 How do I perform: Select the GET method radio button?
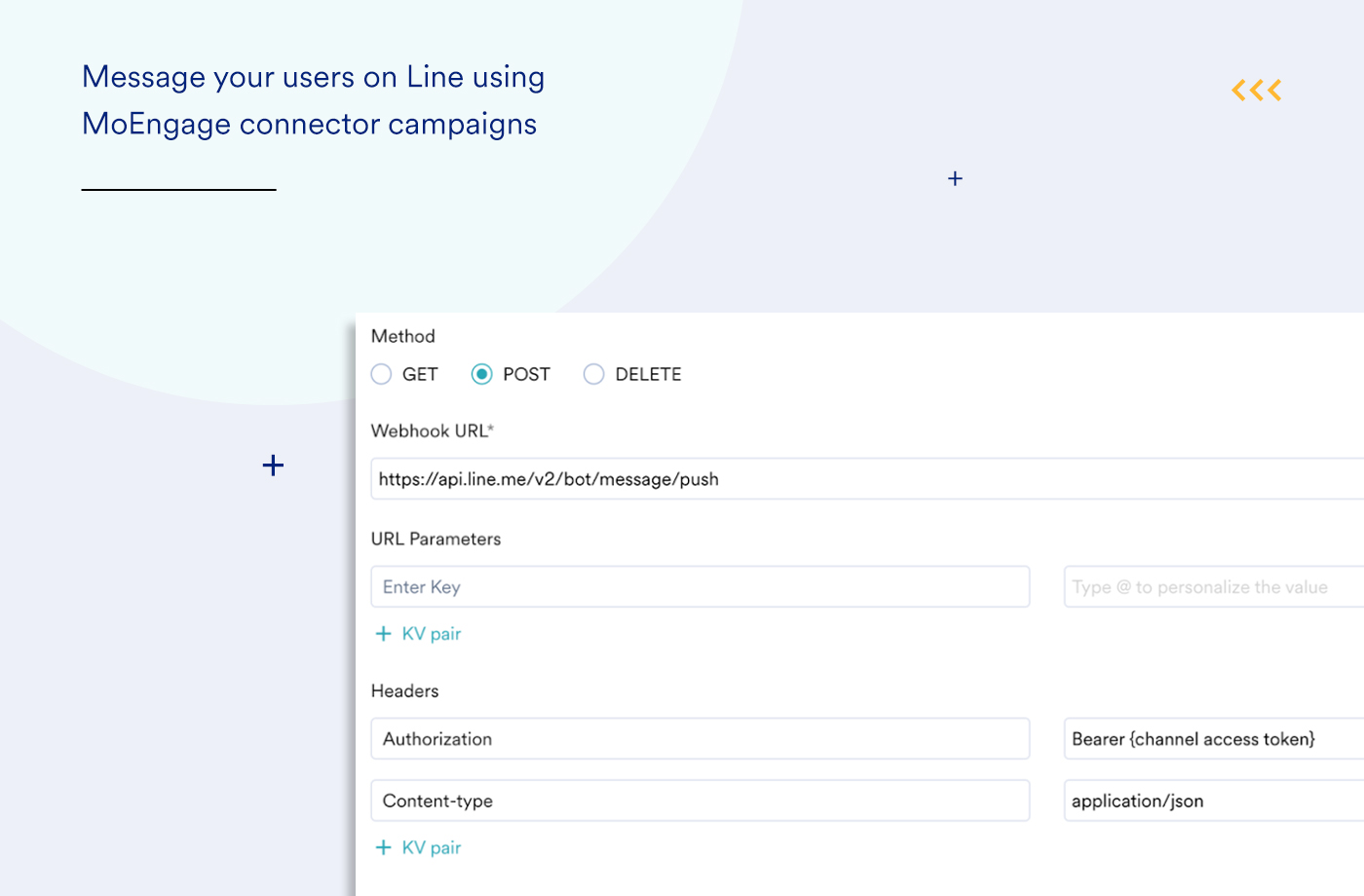(x=381, y=374)
